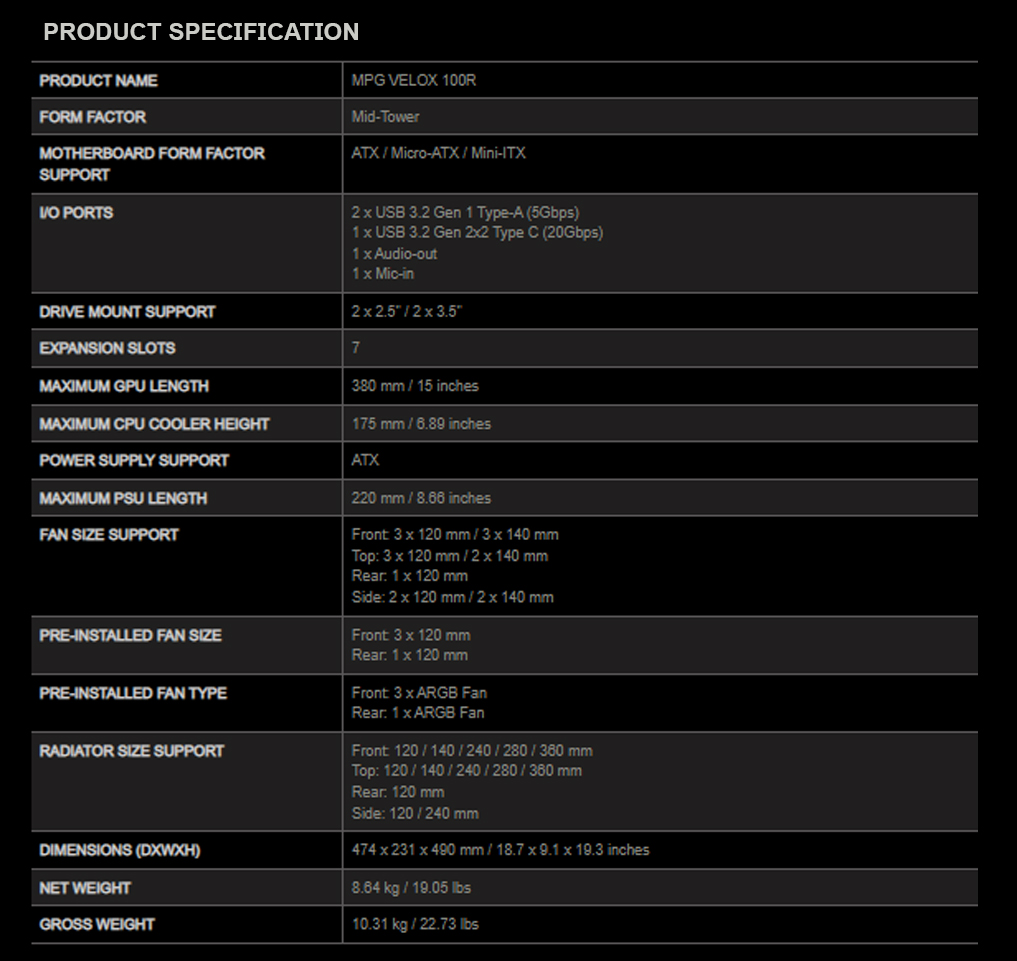Select the Mic-in port entry
This screenshot has width=1017, height=961.
(x=382, y=273)
